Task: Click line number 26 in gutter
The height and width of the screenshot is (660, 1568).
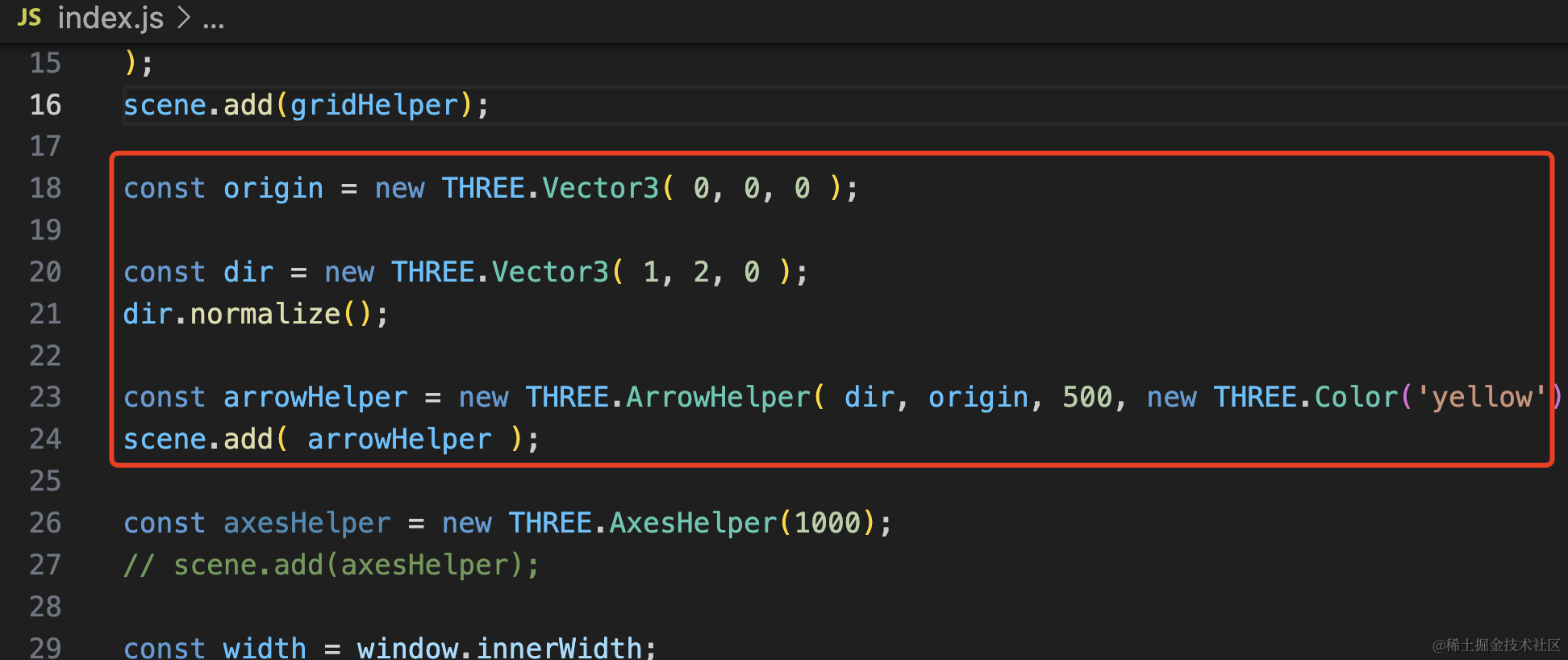Action: click(45, 523)
